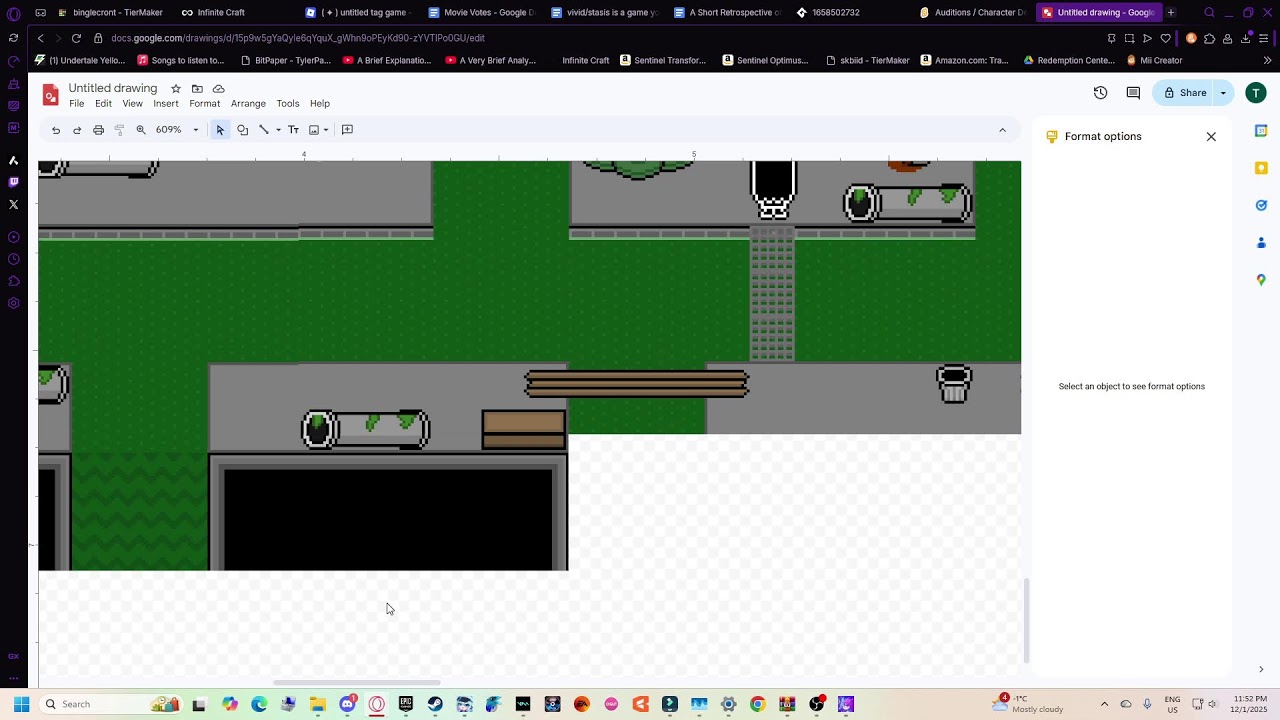Open the Shape tool
1280x720 pixels.
[242, 130]
